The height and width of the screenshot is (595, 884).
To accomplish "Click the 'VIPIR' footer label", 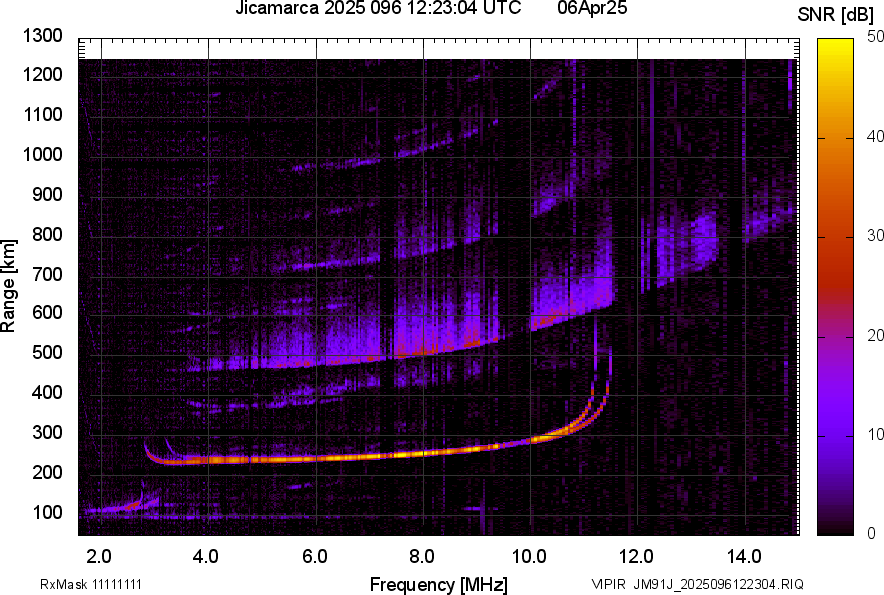I will pyautogui.click(x=609, y=584).
